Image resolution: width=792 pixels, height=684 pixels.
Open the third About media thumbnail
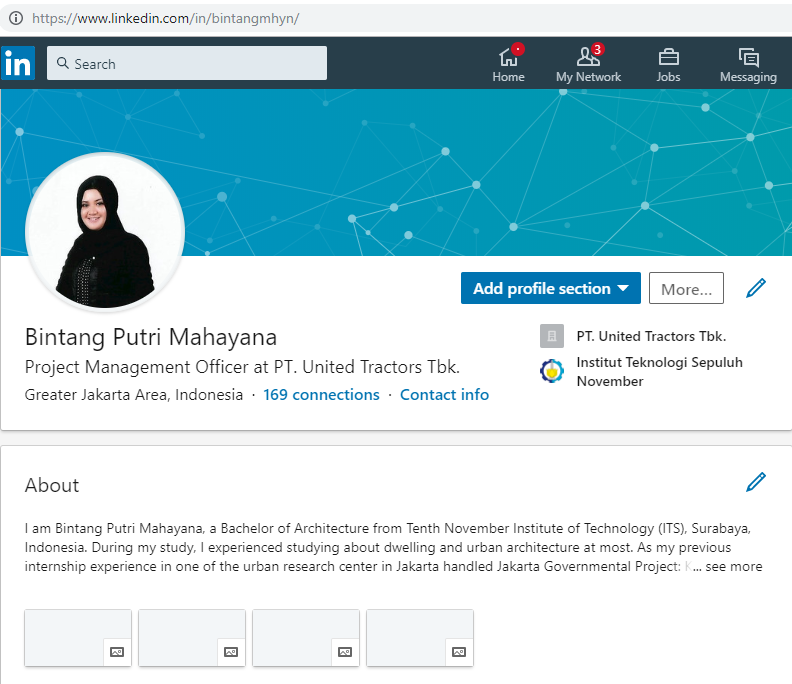coord(306,638)
